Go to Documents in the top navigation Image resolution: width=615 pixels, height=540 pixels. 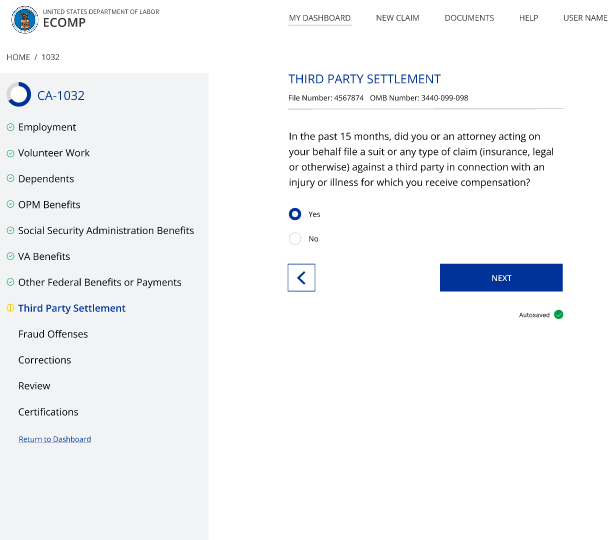pyautogui.click(x=469, y=18)
